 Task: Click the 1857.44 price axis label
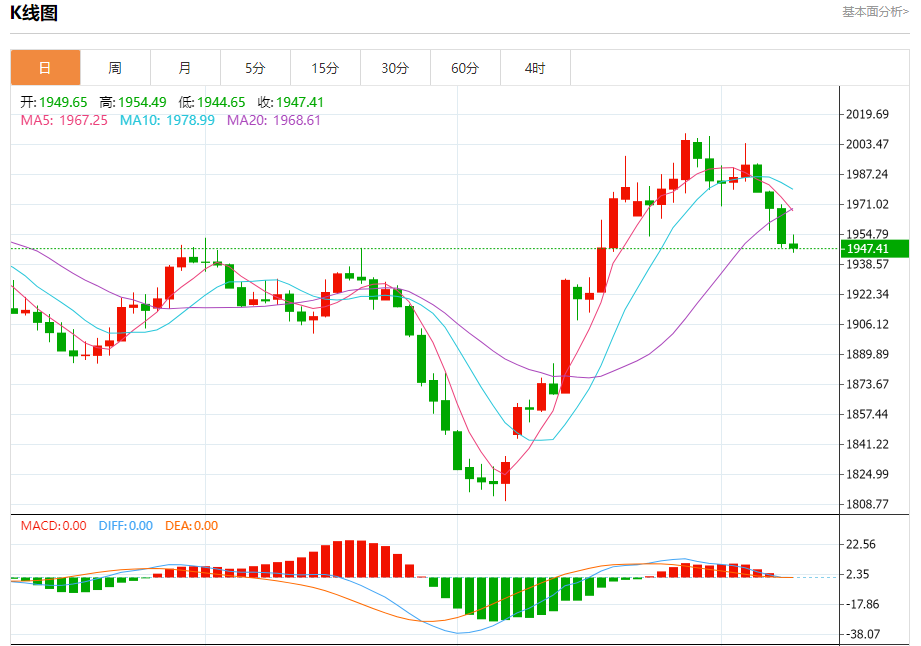[867, 414]
